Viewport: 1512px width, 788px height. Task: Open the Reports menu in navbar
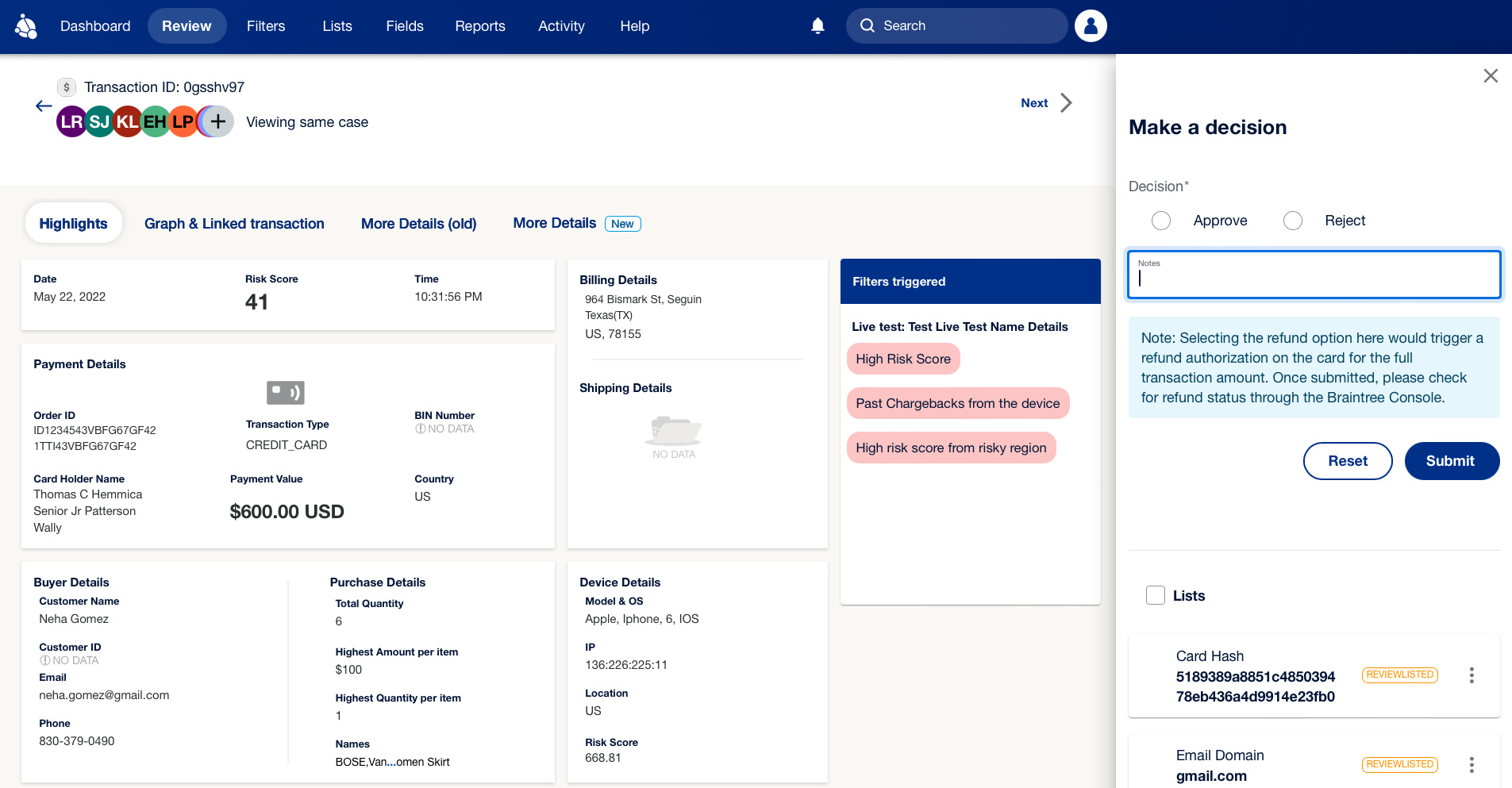coord(479,26)
